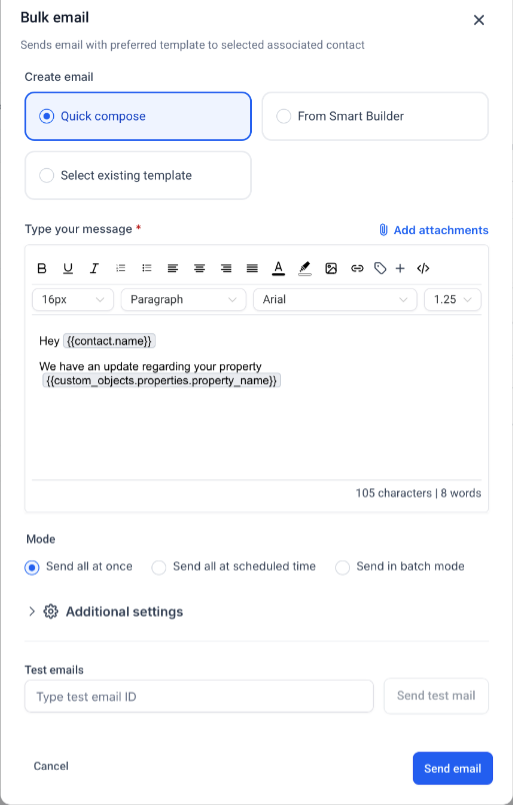Center align the message text

click(199, 268)
